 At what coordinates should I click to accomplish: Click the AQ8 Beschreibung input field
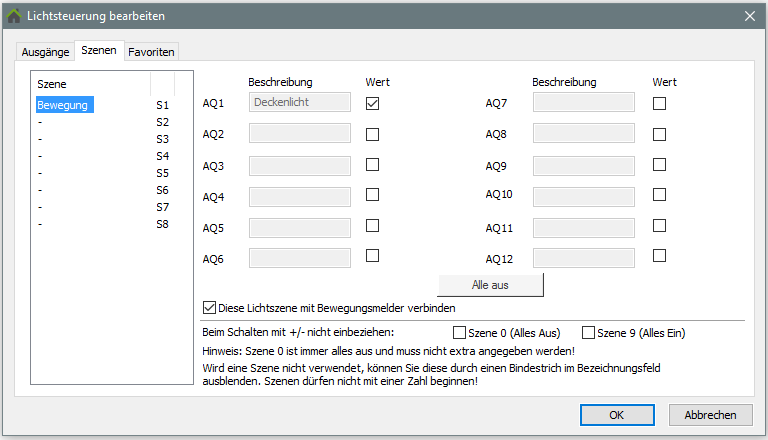(x=584, y=133)
